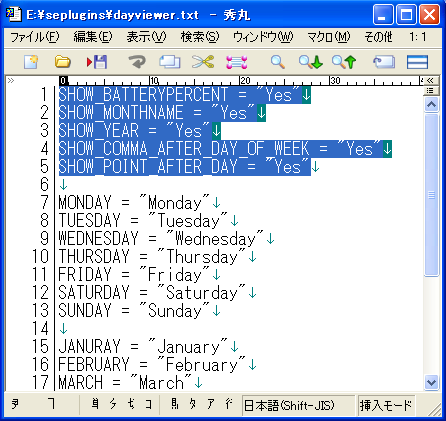Click line number 6 in the gutter
Image resolution: width=446 pixels, height=421 pixels.
[44, 185]
